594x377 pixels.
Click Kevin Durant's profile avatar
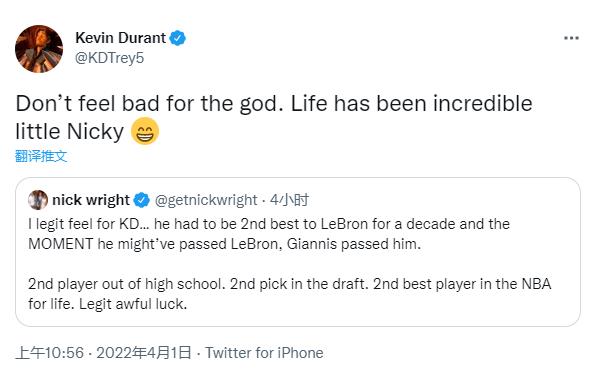(39, 49)
